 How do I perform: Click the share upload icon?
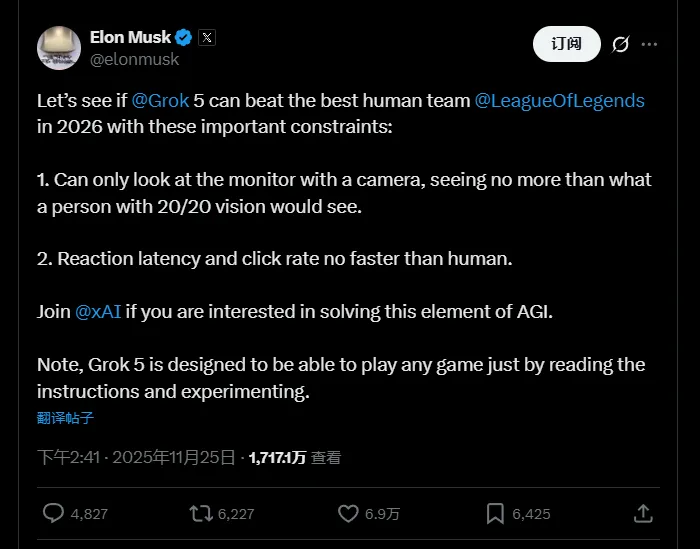tap(644, 513)
